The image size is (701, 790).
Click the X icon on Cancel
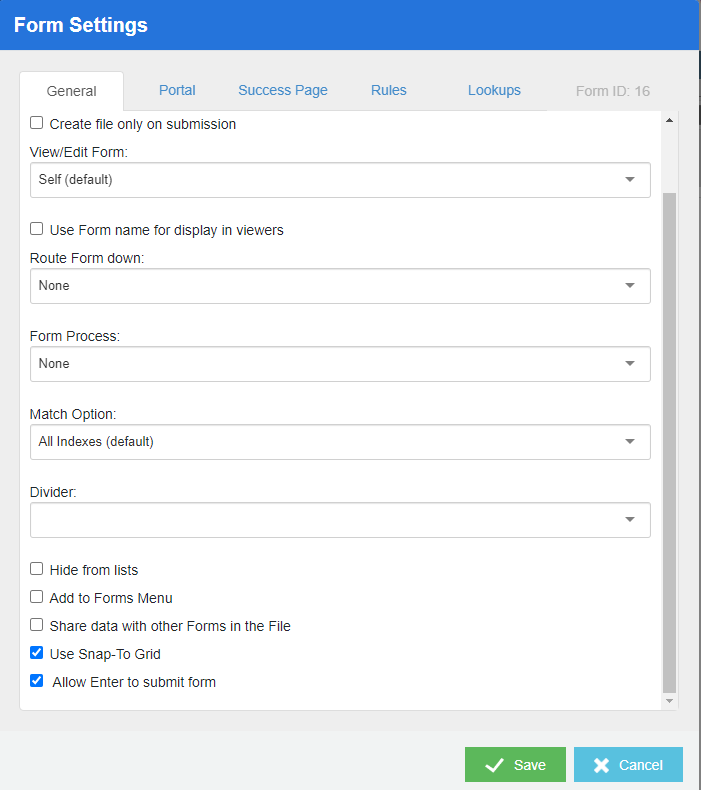(601, 765)
